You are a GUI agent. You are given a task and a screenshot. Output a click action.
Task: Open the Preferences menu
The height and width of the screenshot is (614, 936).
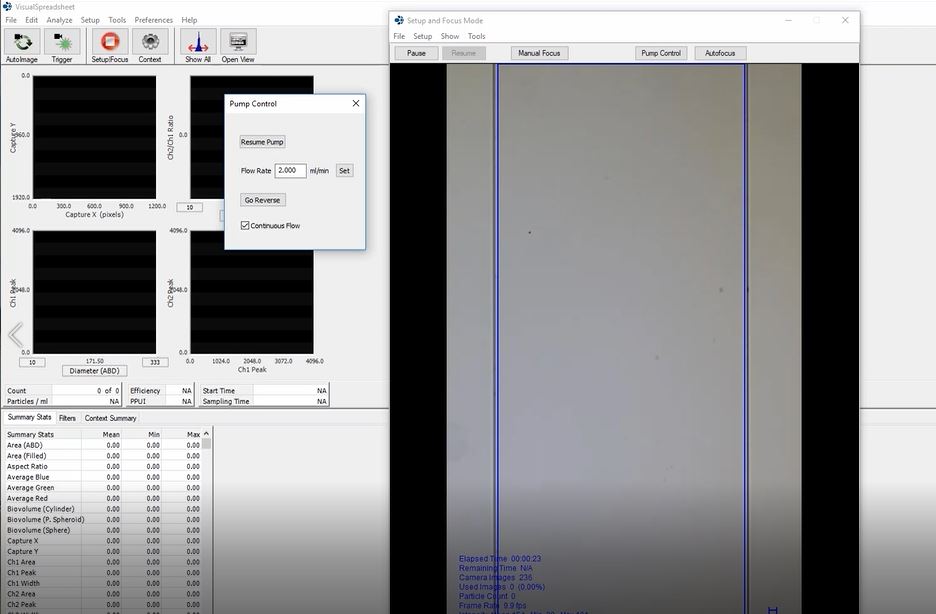pyautogui.click(x=153, y=20)
